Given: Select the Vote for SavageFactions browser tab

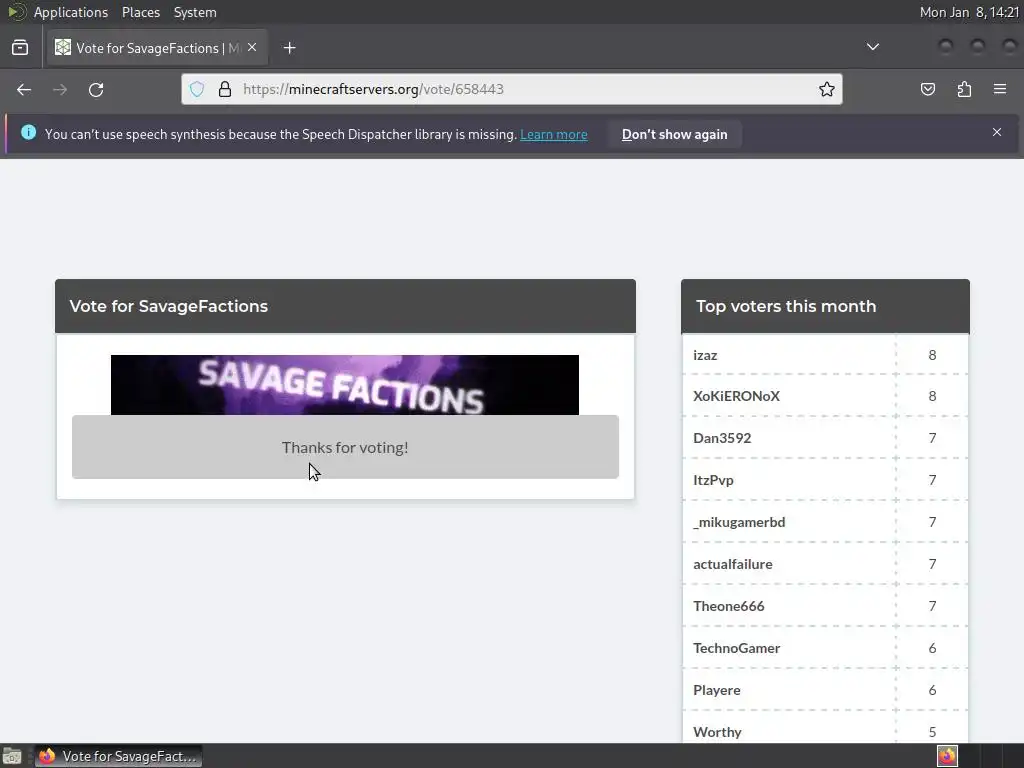Looking at the screenshot, I should [x=157, y=48].
